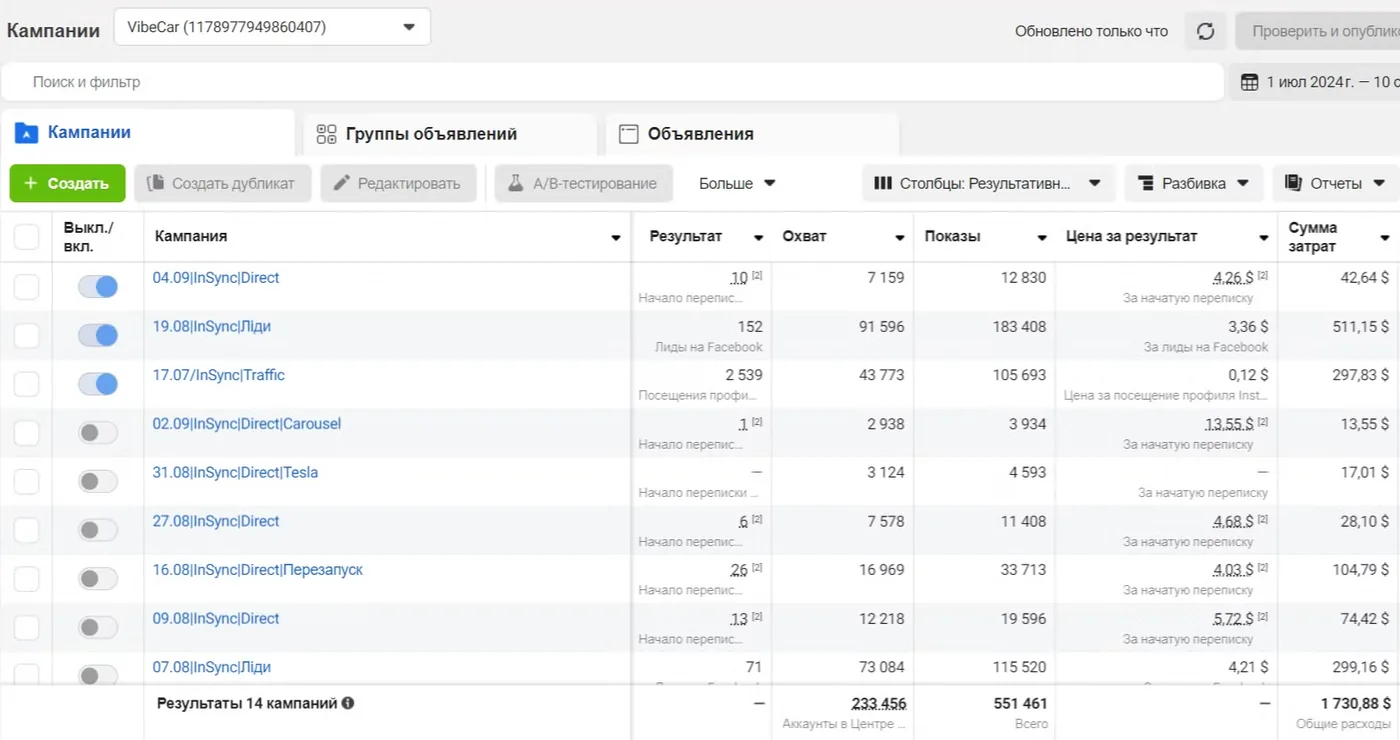Open the Цена за результат column arrow
The height and width of the screenshot is (740, 1400).
point(1263,237)
